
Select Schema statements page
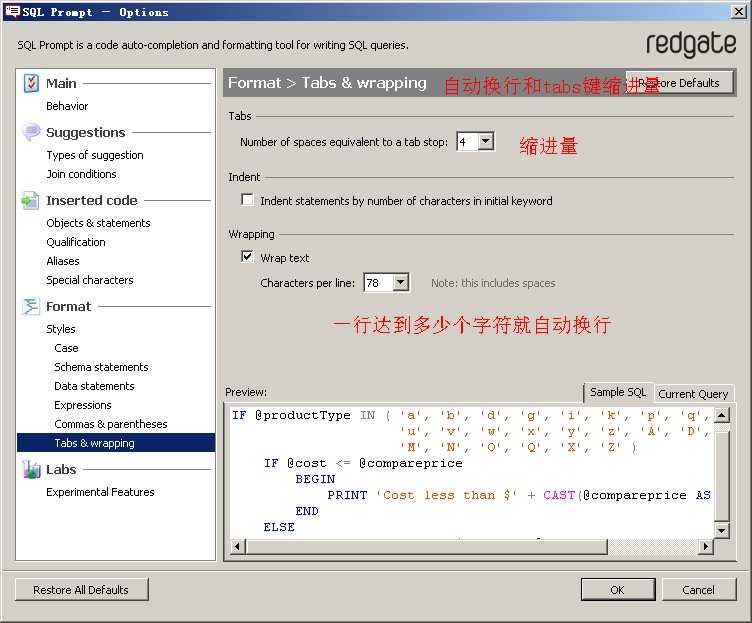101,367
